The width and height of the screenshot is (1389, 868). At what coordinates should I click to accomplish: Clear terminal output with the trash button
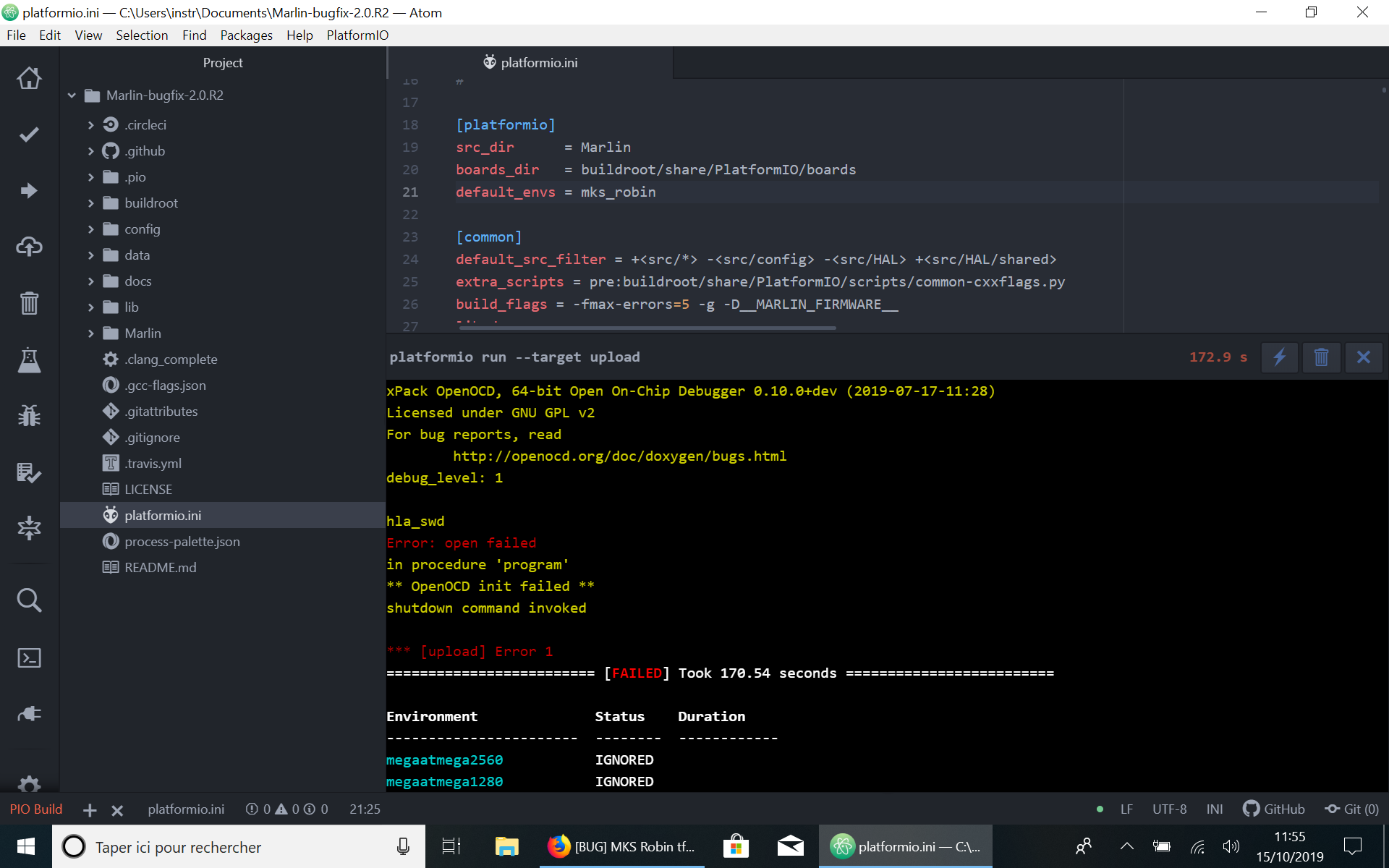point(1322,357)
